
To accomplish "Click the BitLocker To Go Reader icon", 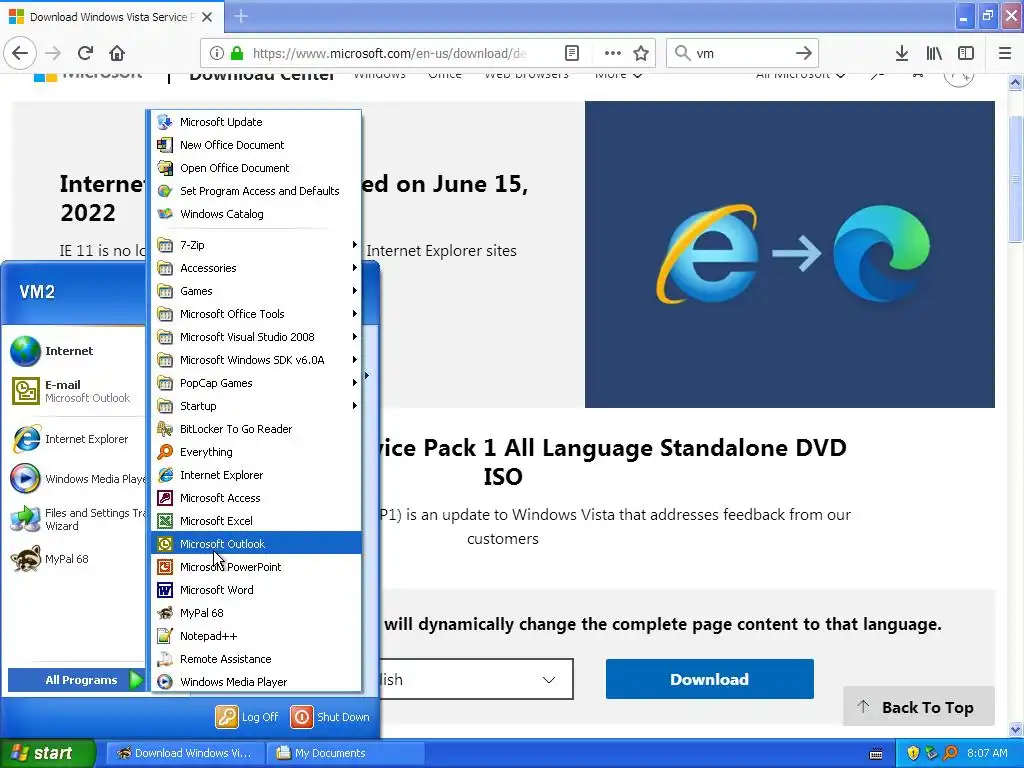I will click(x=165, y=429).
